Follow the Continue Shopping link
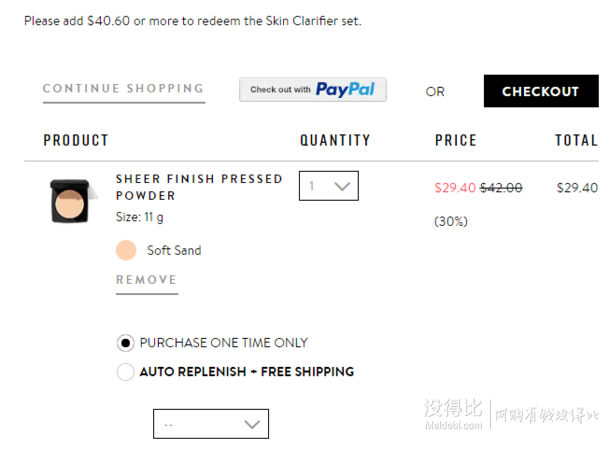This screenshot has width=610, height=449. click(x=124, y=89)
